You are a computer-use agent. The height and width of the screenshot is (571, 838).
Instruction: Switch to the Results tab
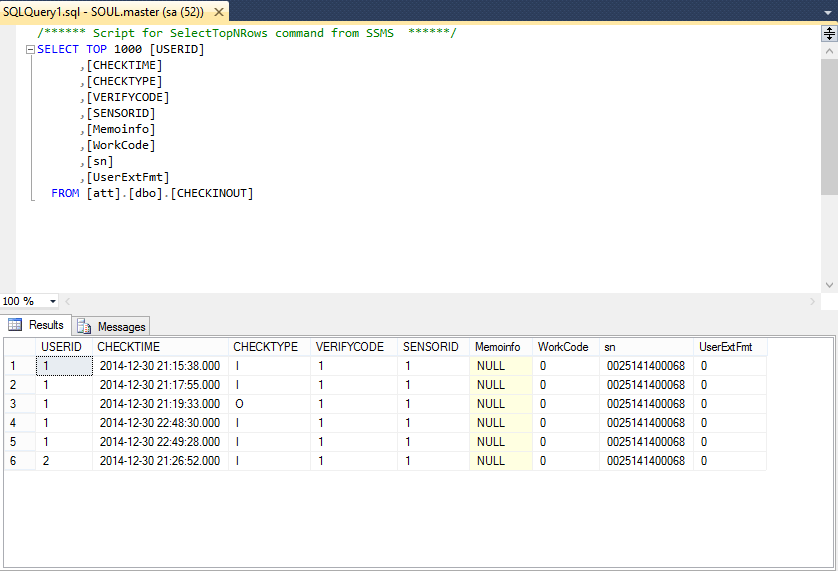pyautogui.click(x=36, y=325)
